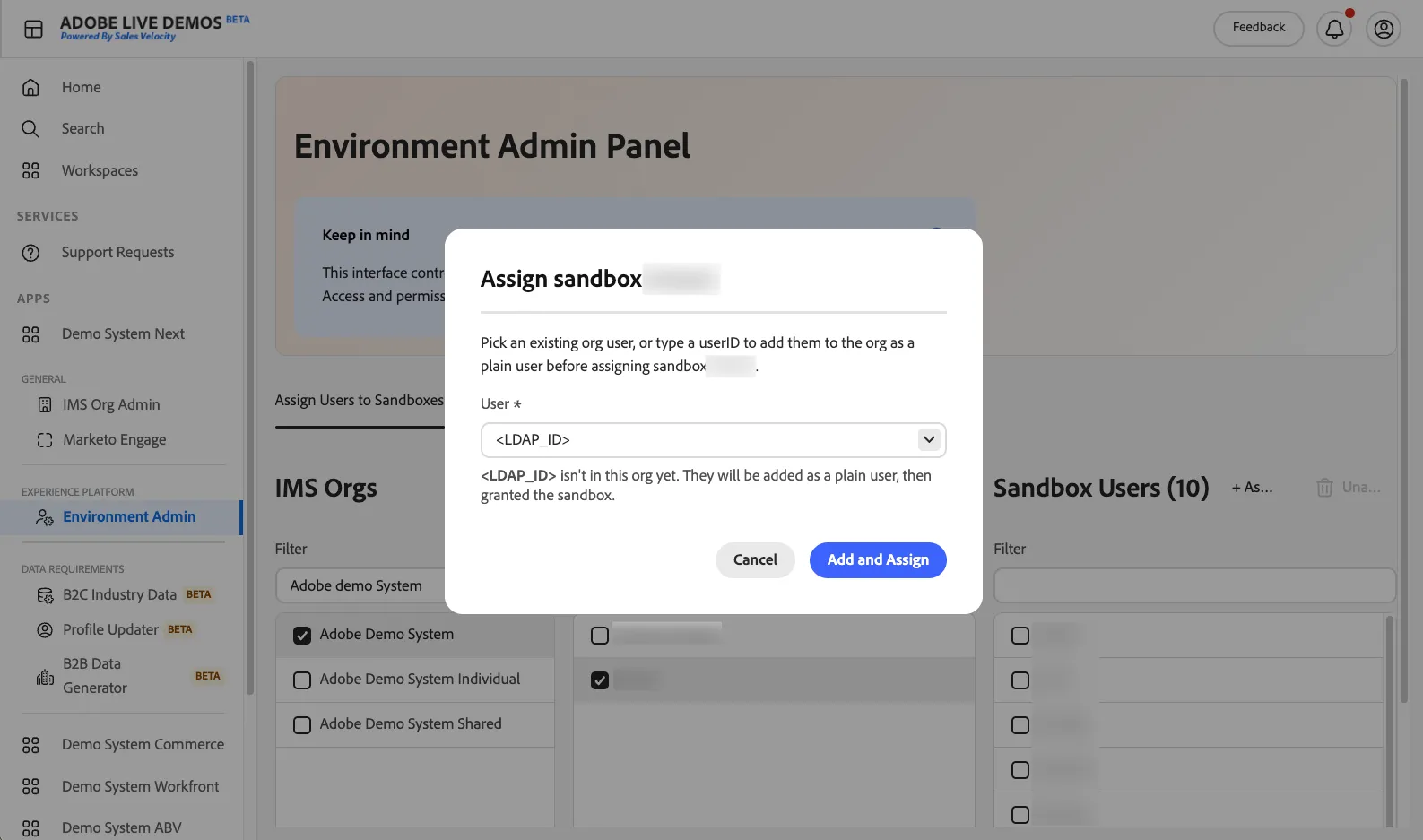1423x840 pixels.
Task: Click the Support Requests help icon
Action: click(30, 253)
